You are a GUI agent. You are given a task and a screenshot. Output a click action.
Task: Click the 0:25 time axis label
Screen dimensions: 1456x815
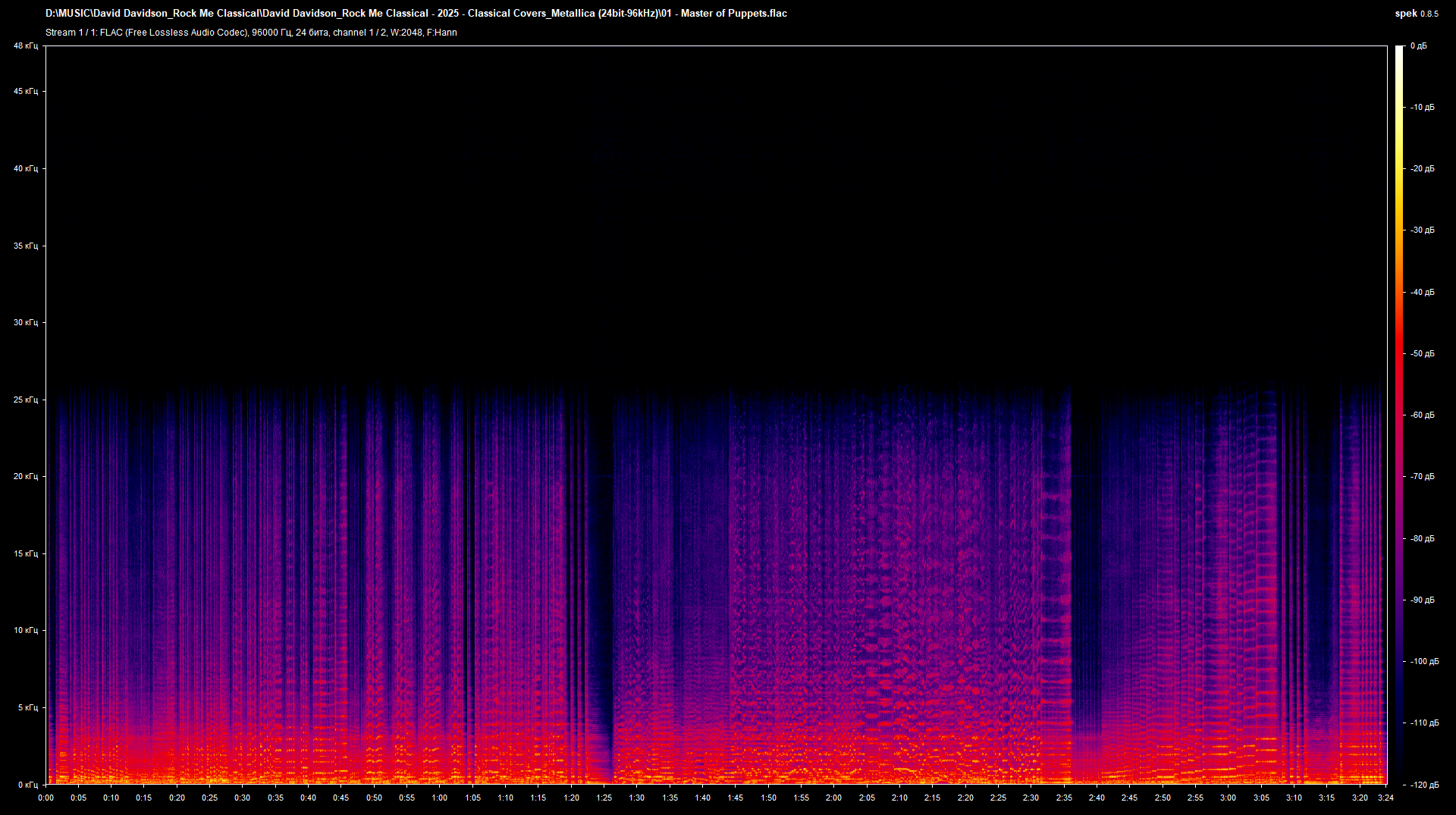[210, 798]
